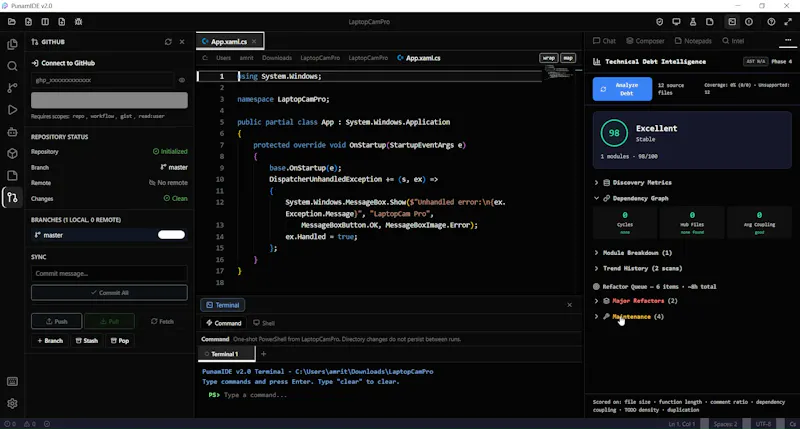Switch to the Intel tab

tap(733, 41)
